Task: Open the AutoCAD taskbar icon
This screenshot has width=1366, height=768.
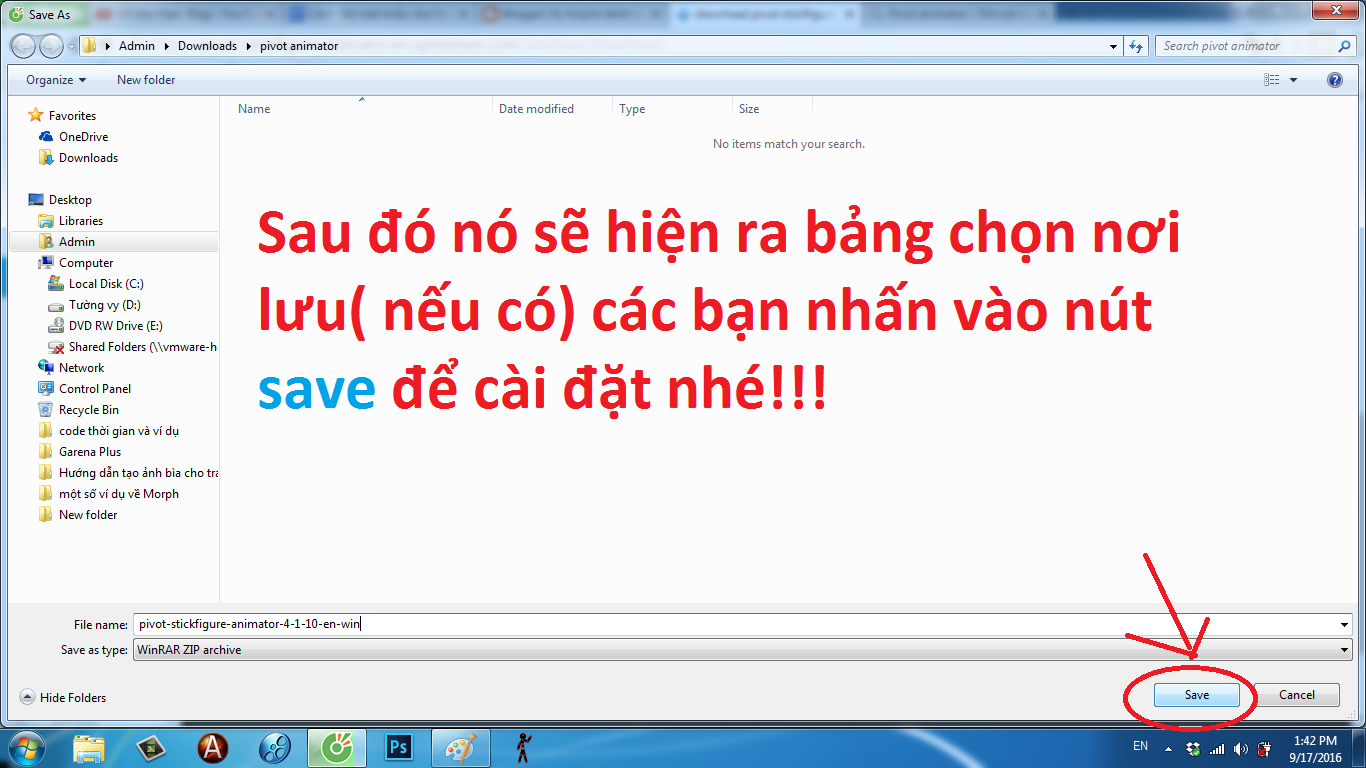Action: (212, 748)
